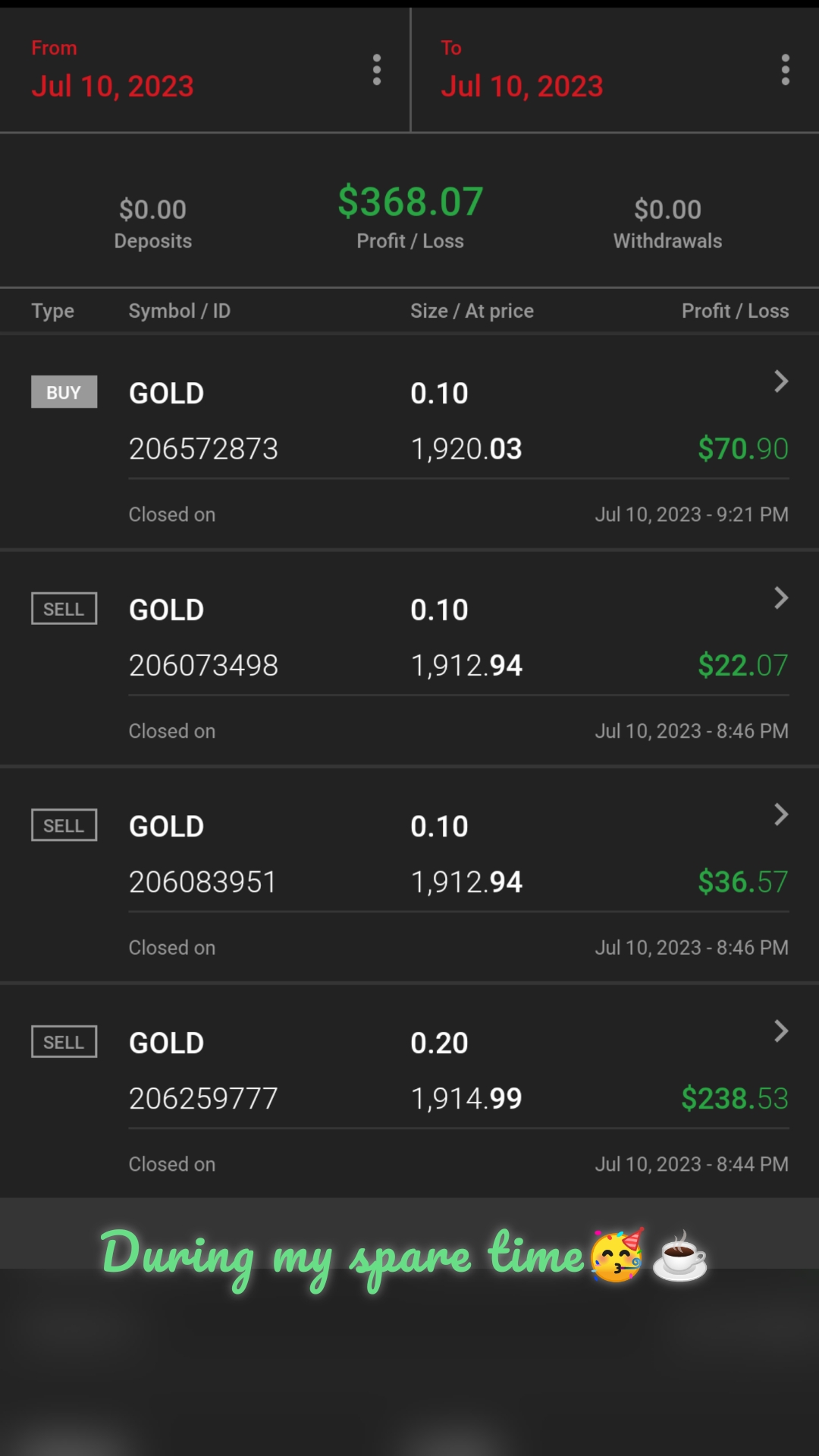819x1456 pixels.
Task: Open trade ID 206259777 row
Action: tap(203, 1098)
